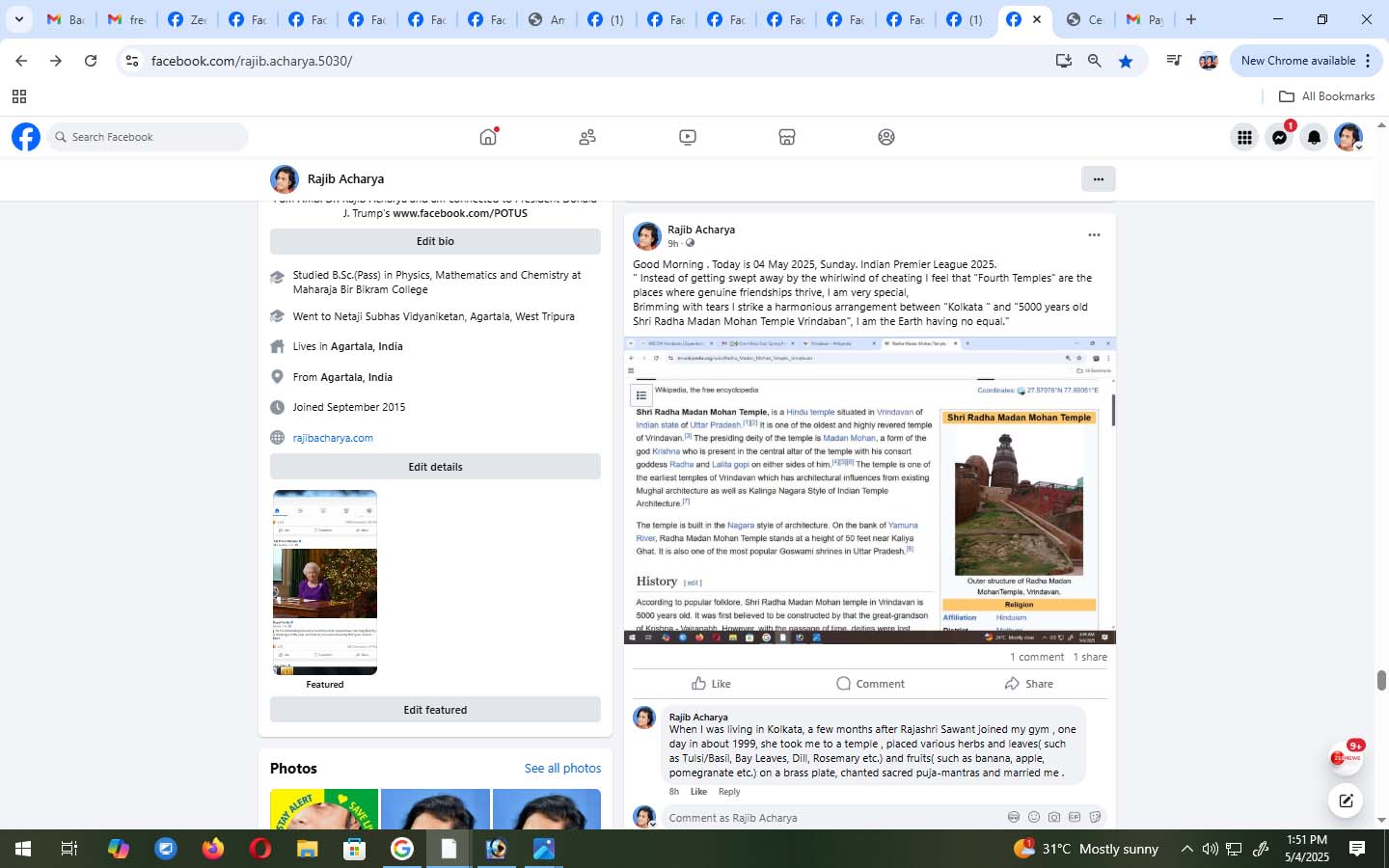Open the 1 share count
Screen dimensions: 1389x868
click(1090, 657)
